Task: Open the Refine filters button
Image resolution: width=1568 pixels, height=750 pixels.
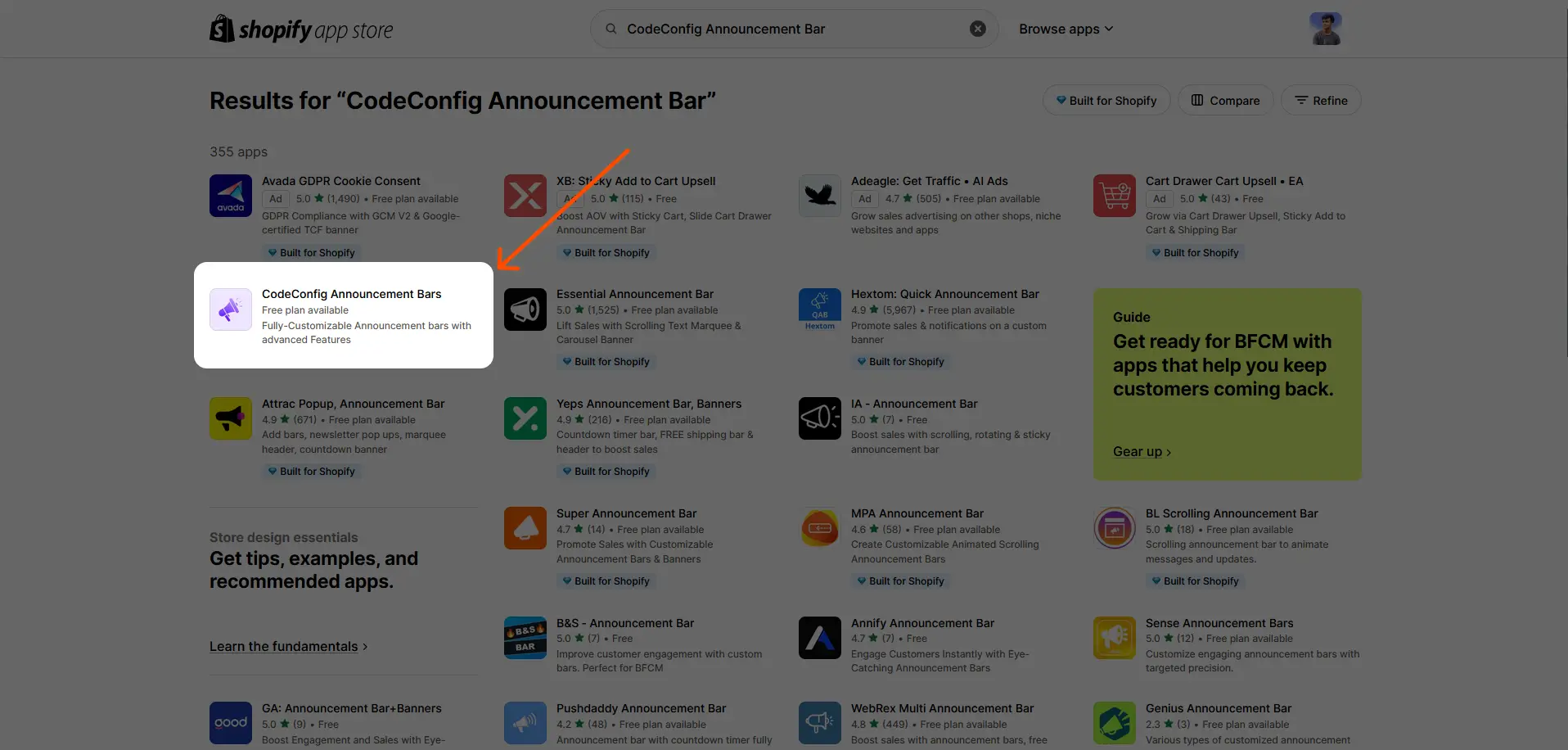Action: coord(1321,101)
